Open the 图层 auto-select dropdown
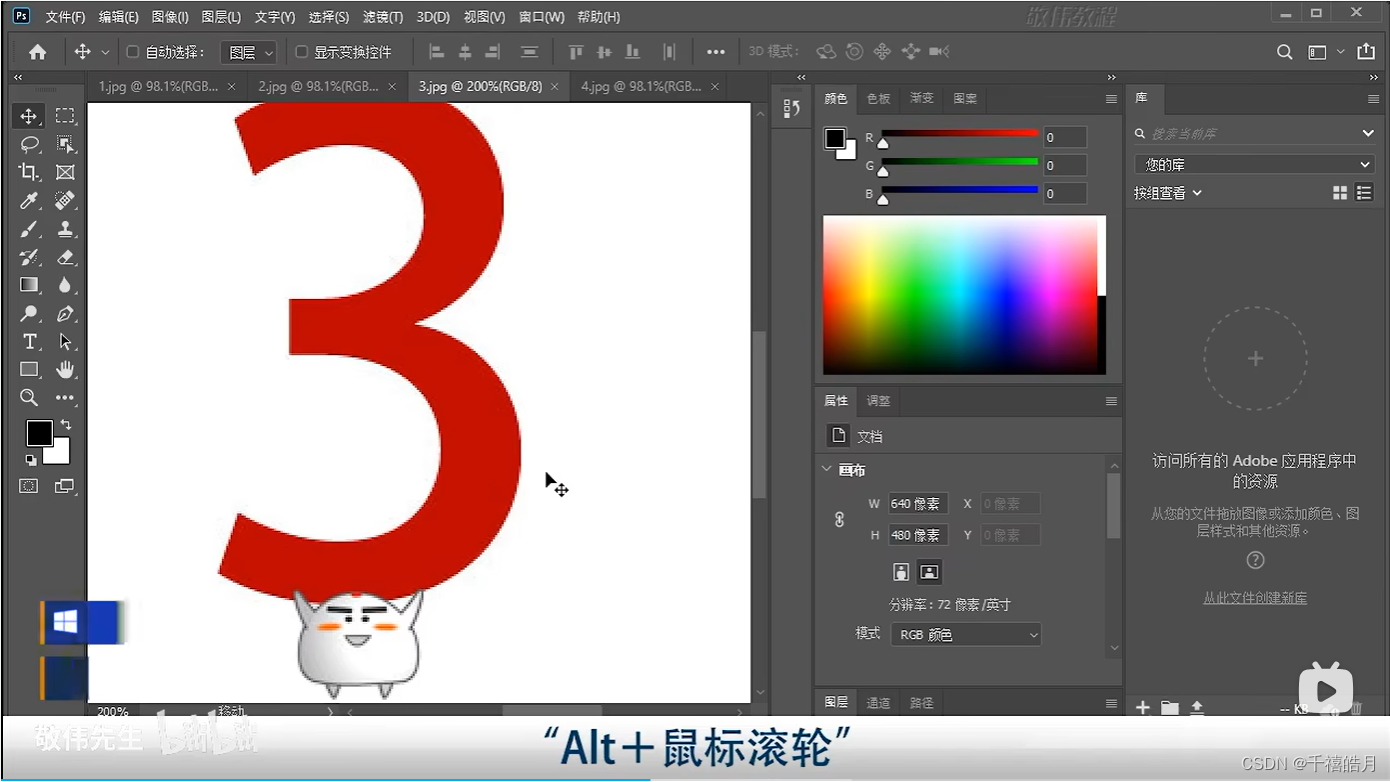1390x782 pixels. 248,52
